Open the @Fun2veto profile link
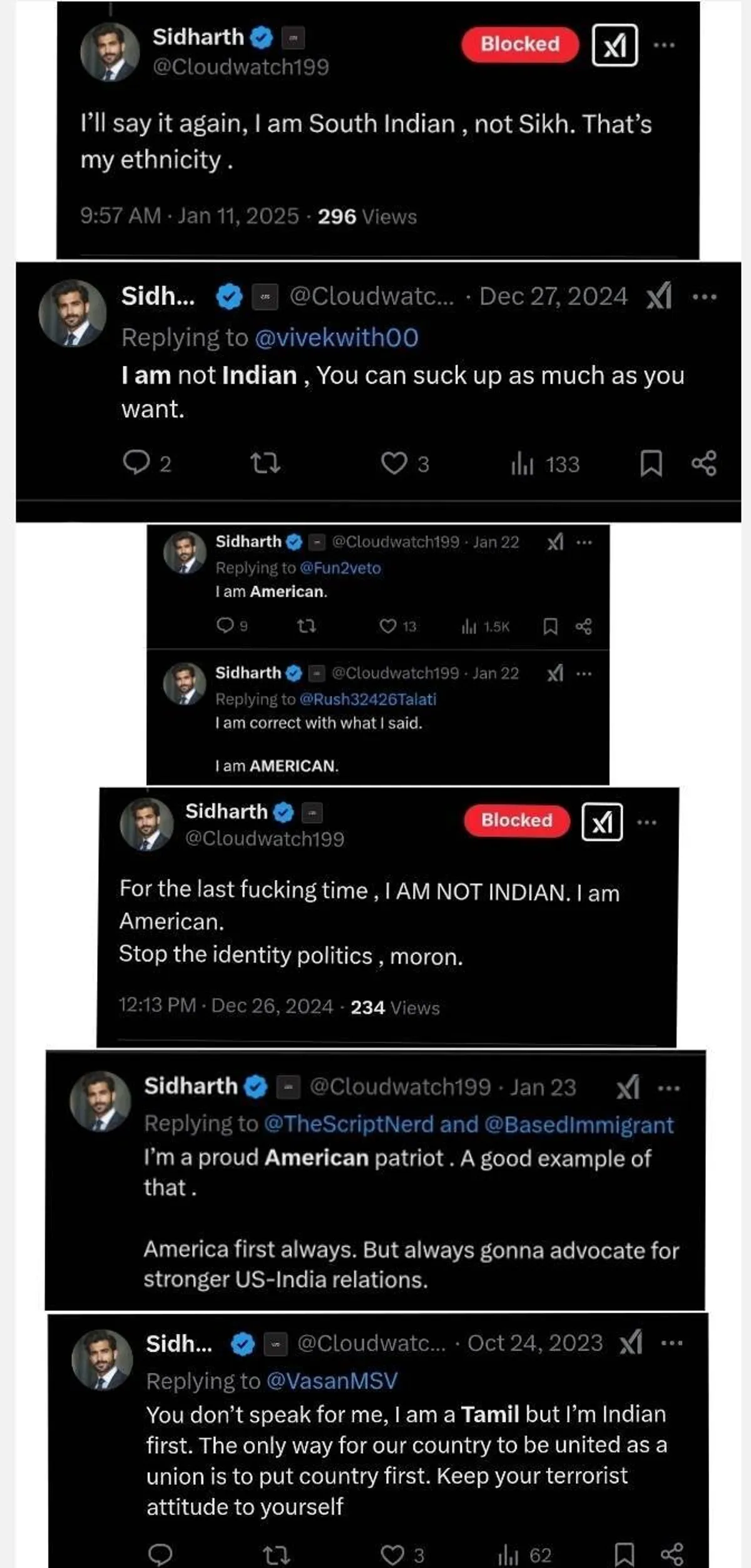The image size is (751, 1568). pyautogui.click(x=340, y=568)
